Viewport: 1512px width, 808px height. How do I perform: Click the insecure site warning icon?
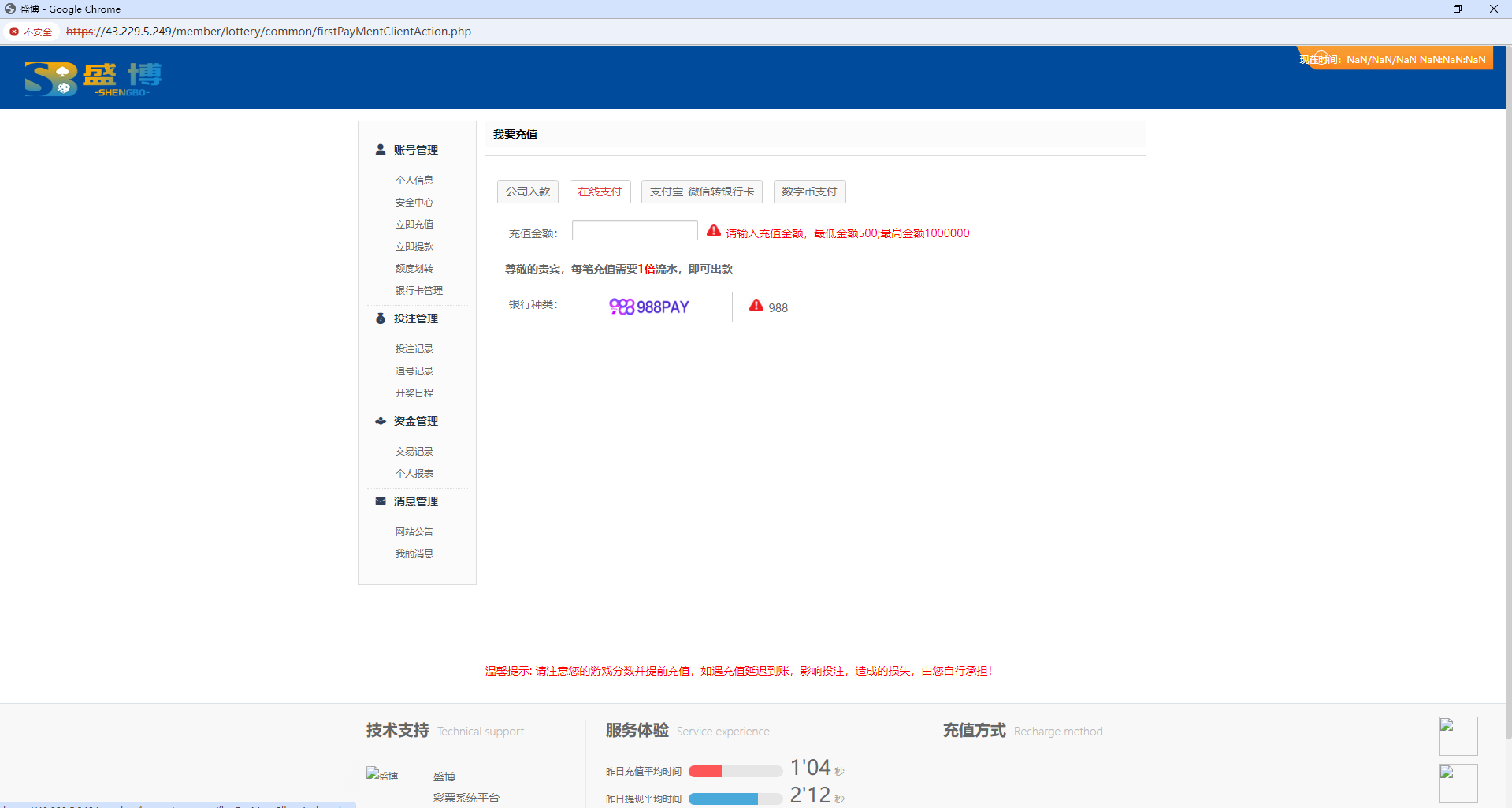click(x=14, y=32)
